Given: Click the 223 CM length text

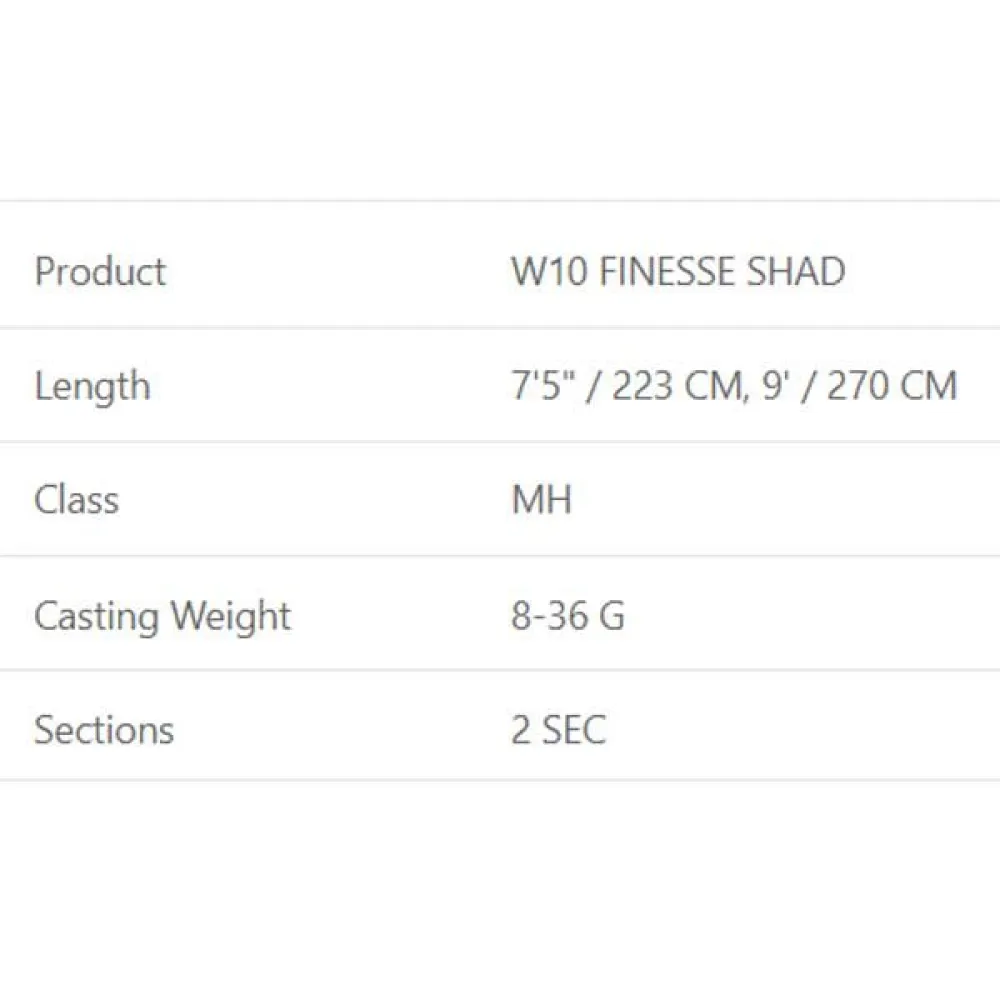Looking at the screenshot, I should coord(675,386).
